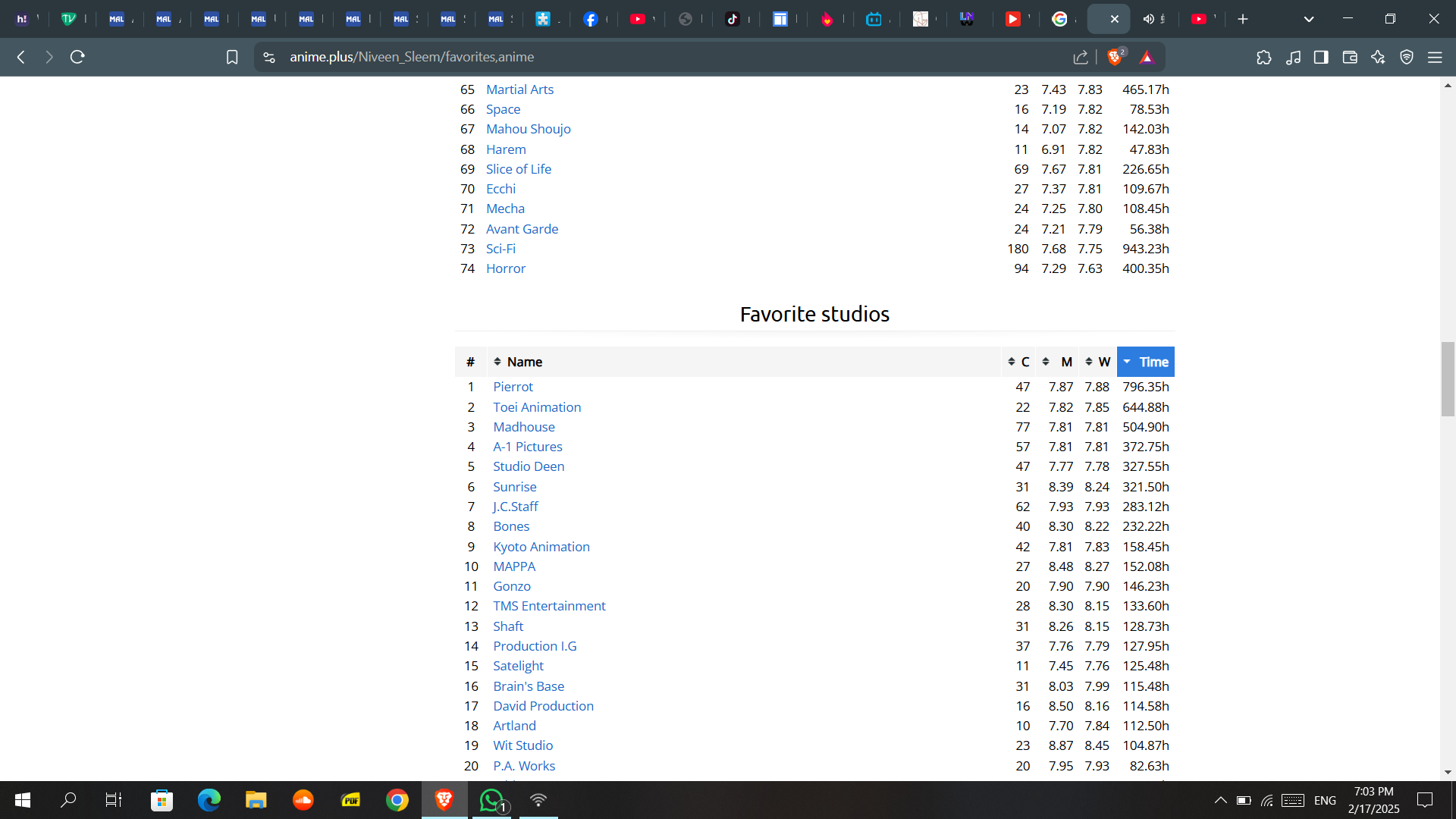Toggle the browser sidebar panel
Screen dimensions: 1456x819
point(1321,57)
